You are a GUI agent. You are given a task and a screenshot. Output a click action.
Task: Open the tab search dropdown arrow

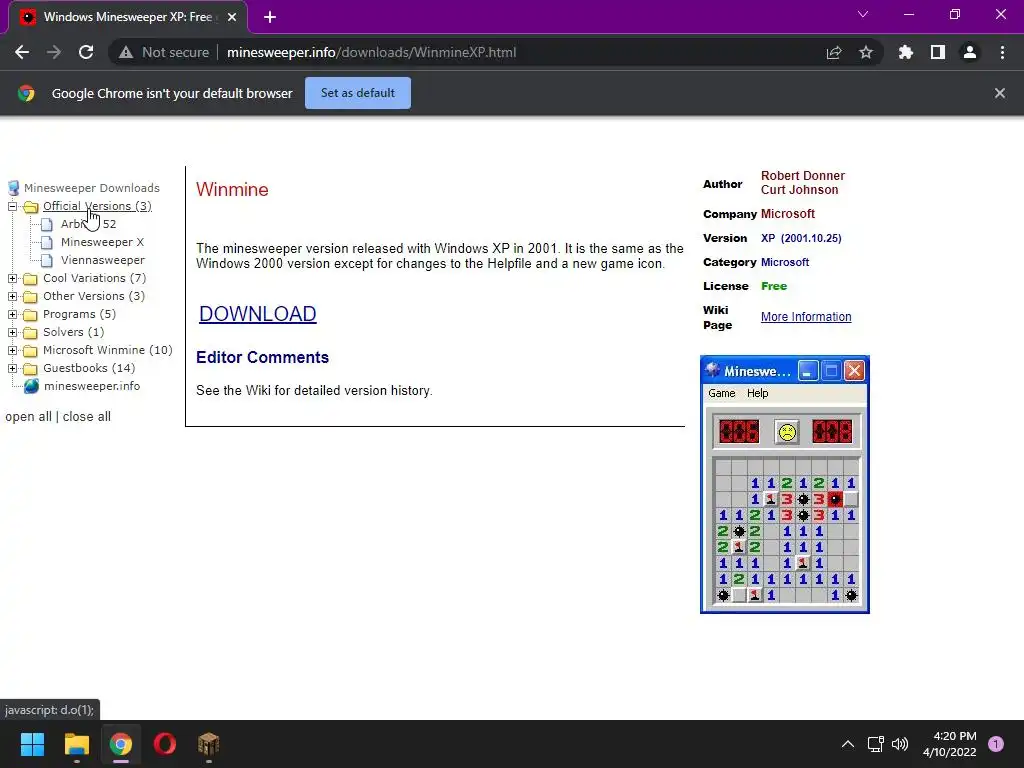863,14
